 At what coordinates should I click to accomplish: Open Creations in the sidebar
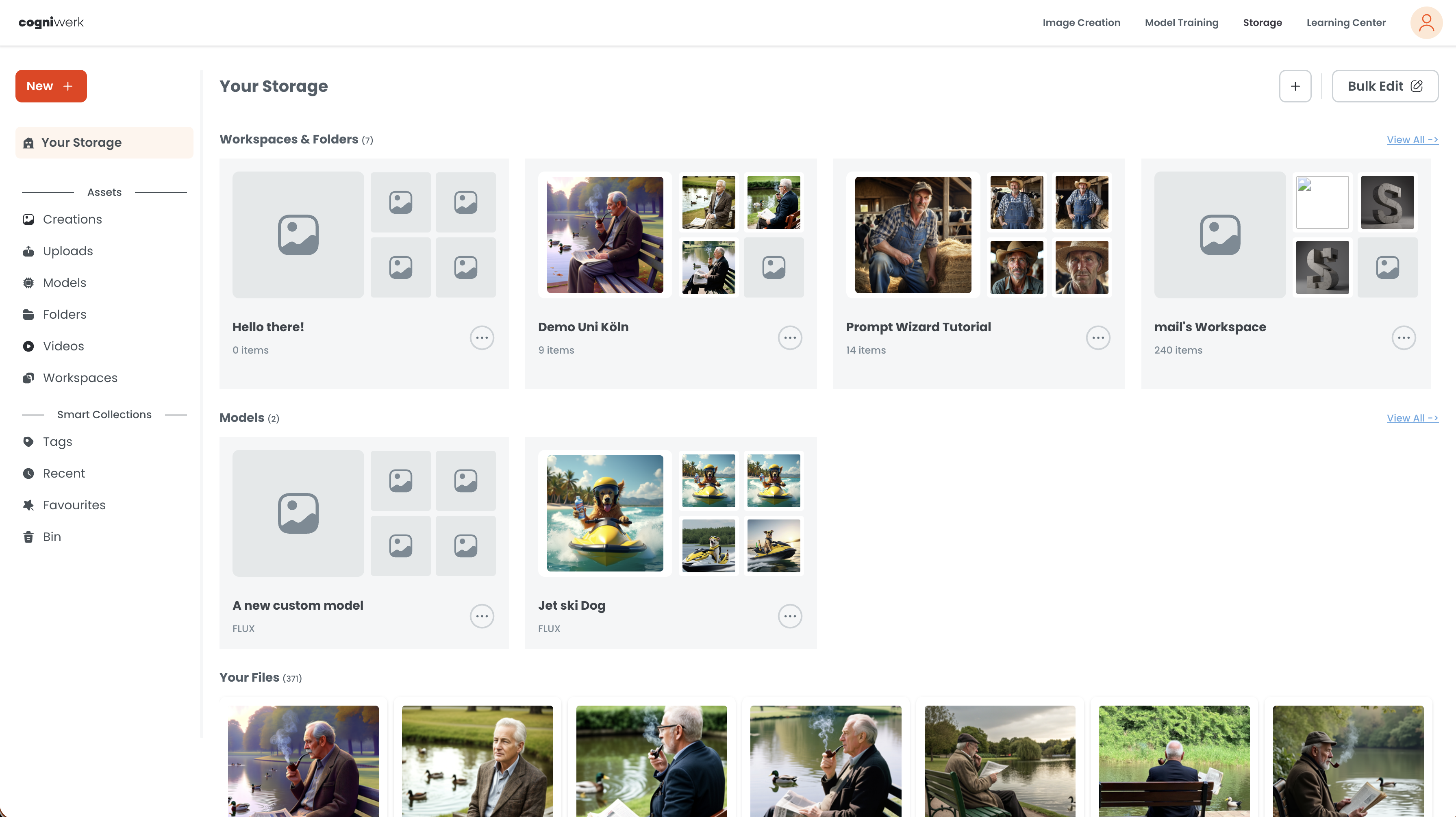pos(72,219)
